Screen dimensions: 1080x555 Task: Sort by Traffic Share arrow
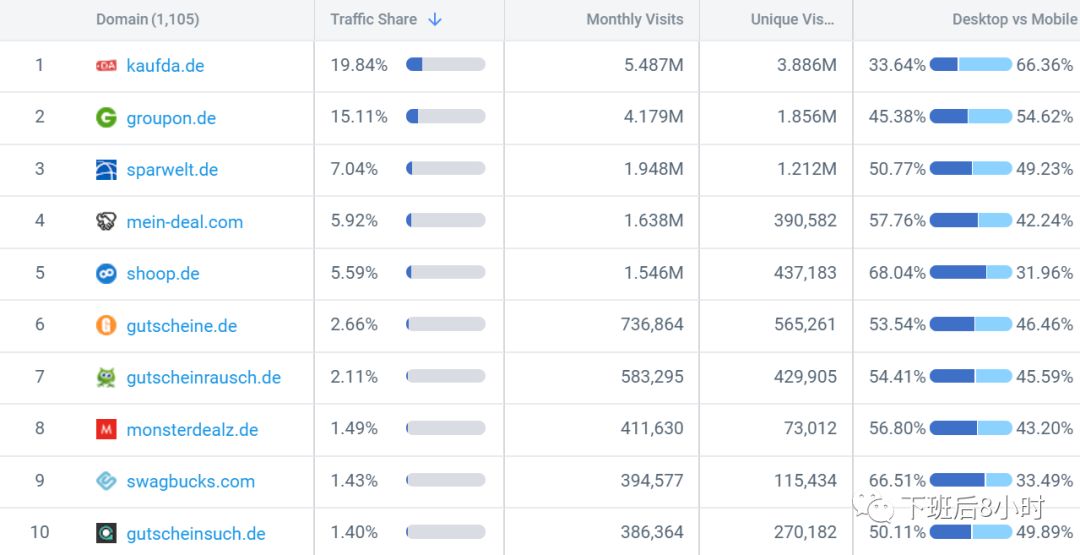point(435,20)
